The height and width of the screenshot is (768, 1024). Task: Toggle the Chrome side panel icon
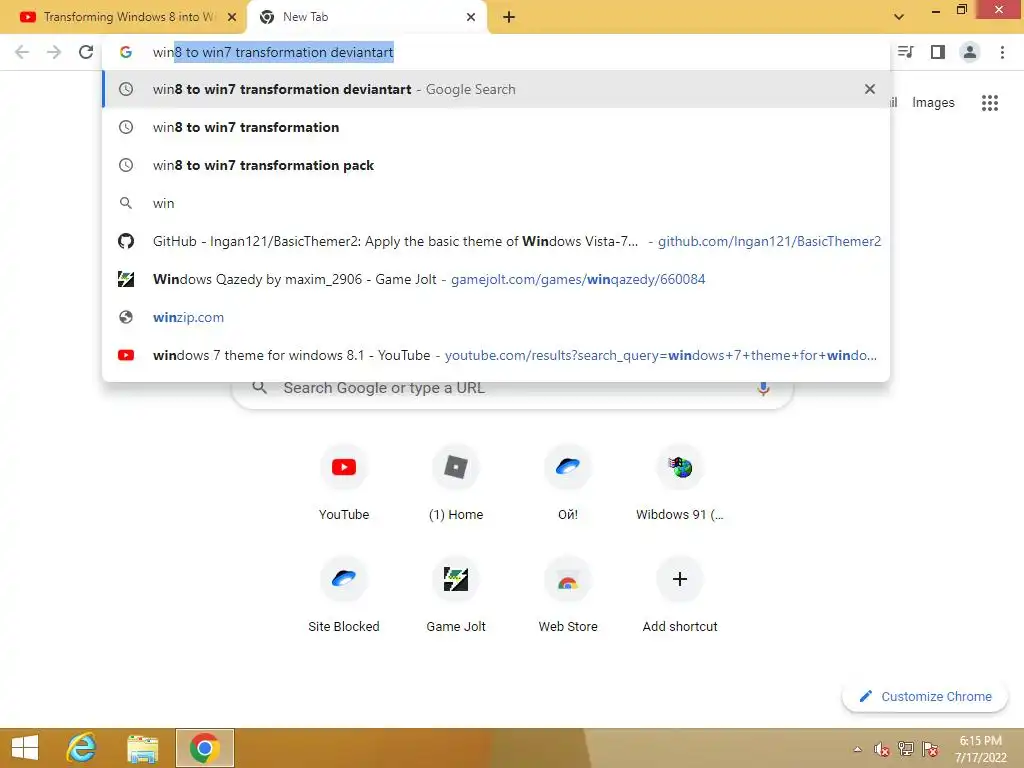click(x=938, y=52)
